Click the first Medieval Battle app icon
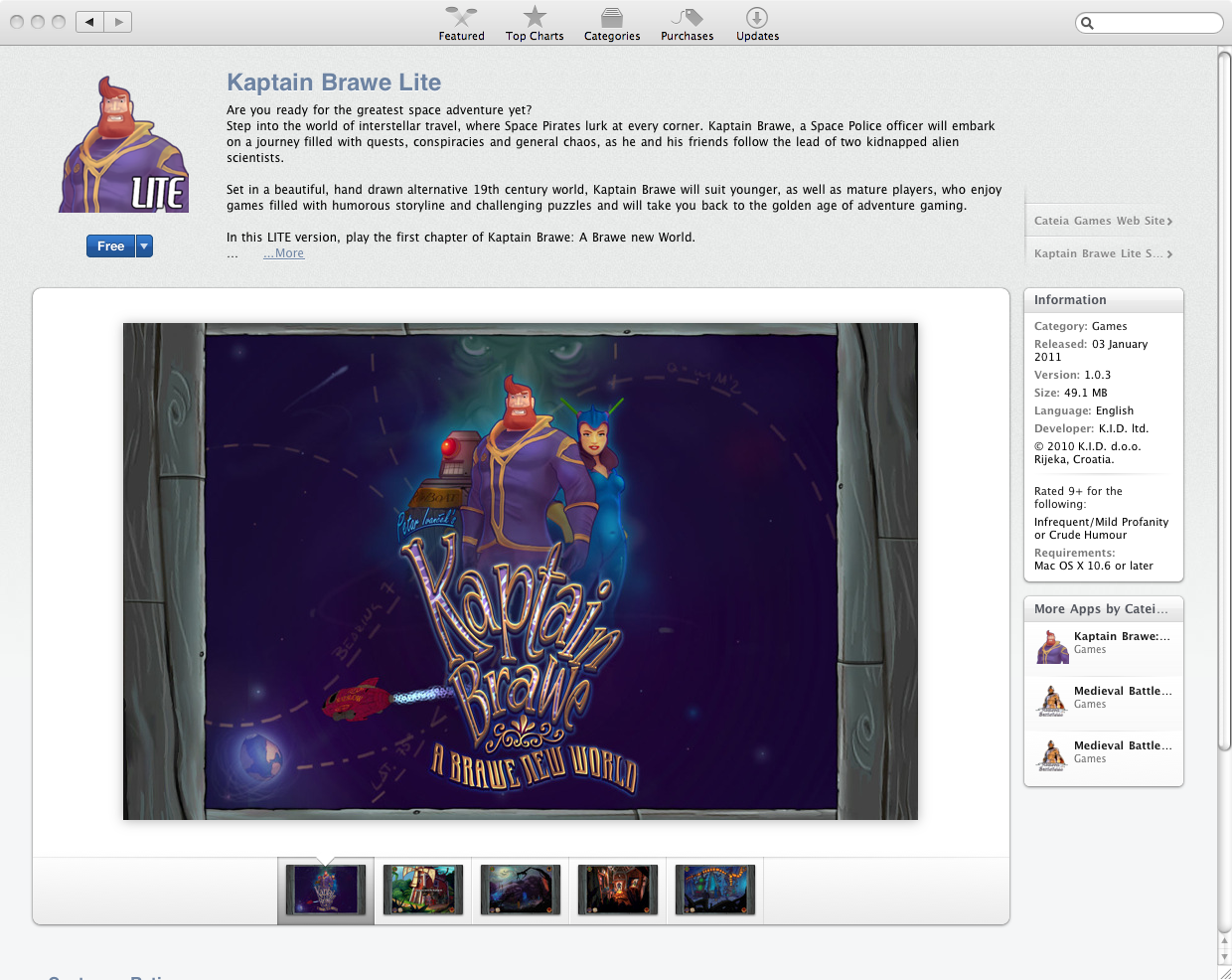Viewport: 1232px width, 980px height. point(1052,701)
